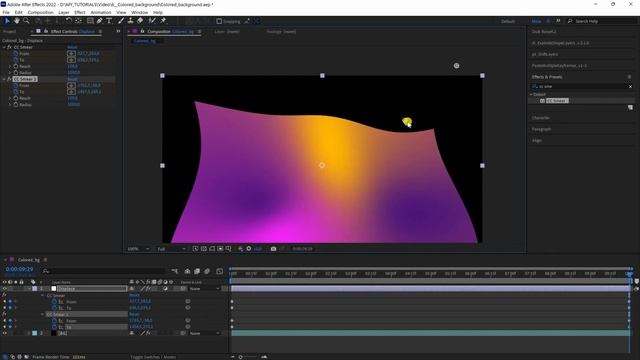Toggle visibility eye of BG layer
The image size is (640, 360).
4,333
